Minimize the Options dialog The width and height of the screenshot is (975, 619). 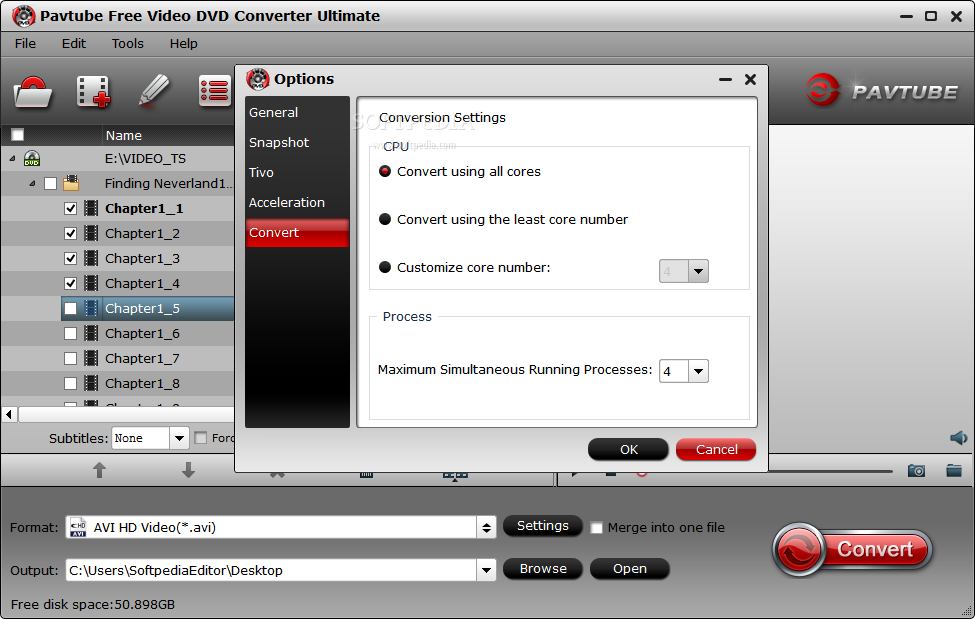(x=725, y=80)
